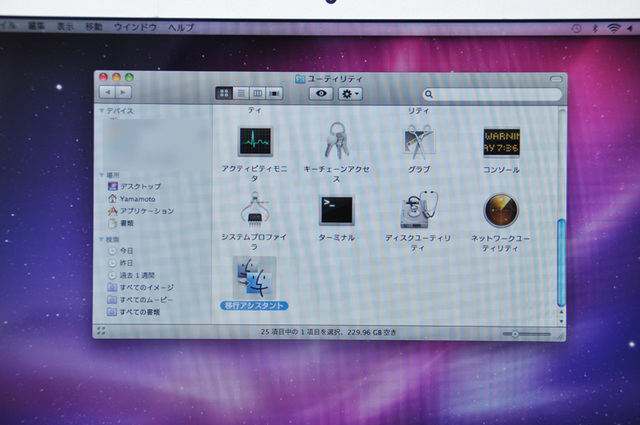This screenshot has height=425, width=640.
Task: Click the Quick Look eye button
Action: coord(320,93)
